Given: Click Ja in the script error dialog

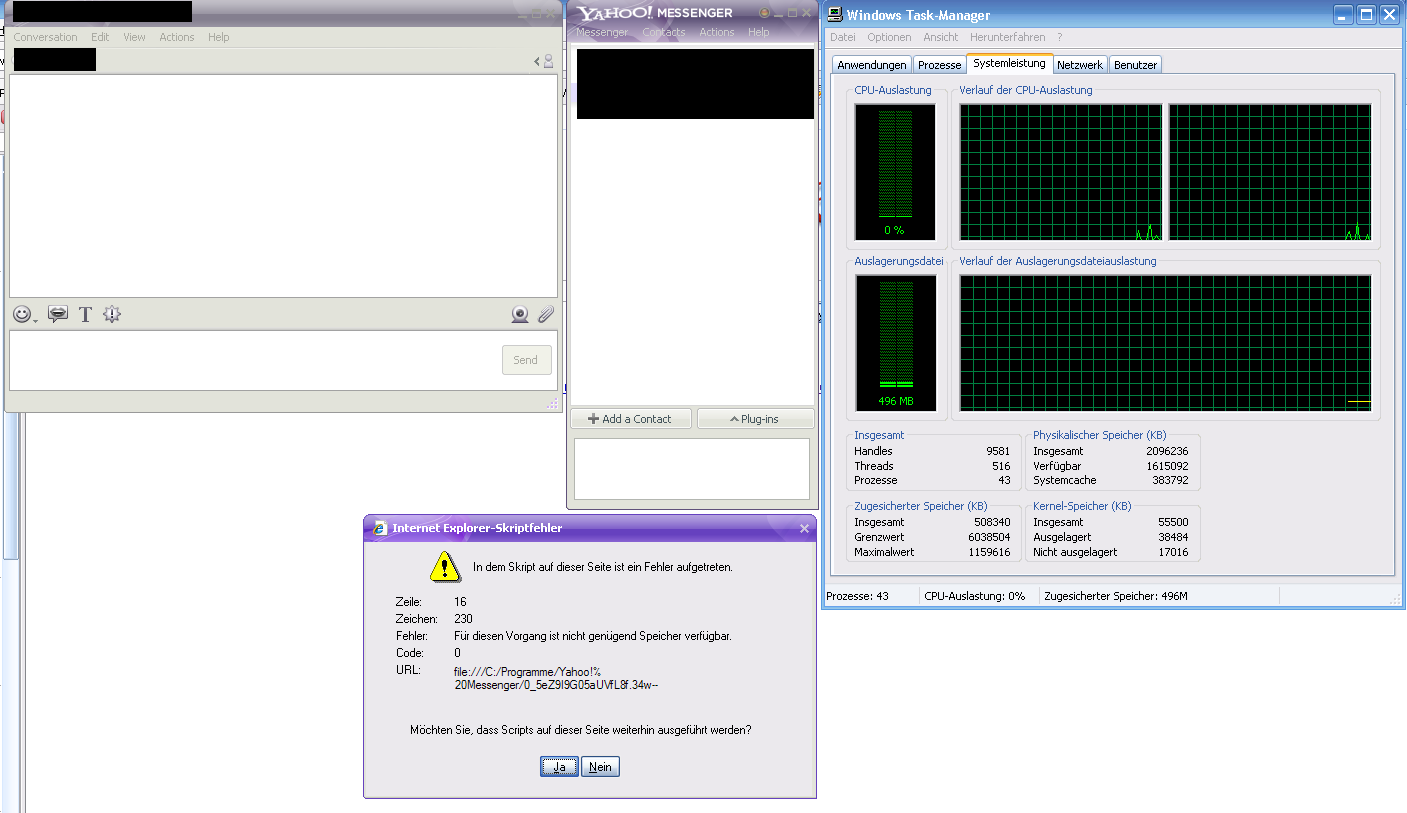Looking at the screenshot, I should (559, 767).
